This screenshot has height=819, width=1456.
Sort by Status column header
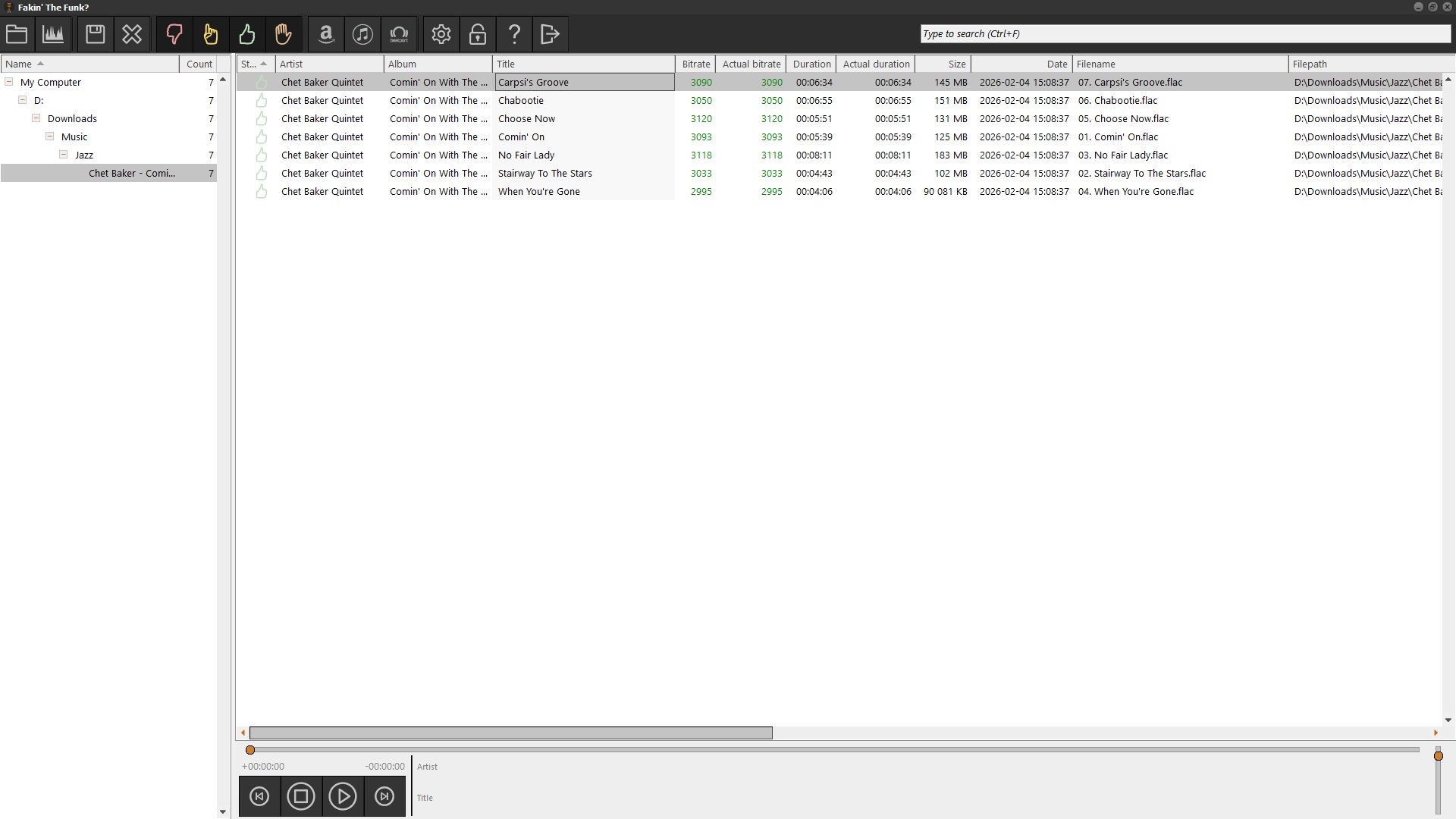coord(256,64)
